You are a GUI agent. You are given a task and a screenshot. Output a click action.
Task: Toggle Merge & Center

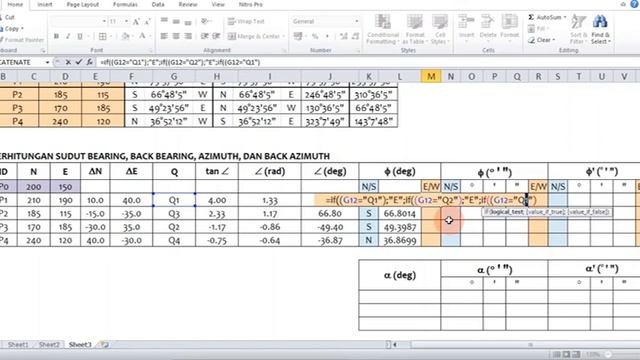(x=253, y=36)
